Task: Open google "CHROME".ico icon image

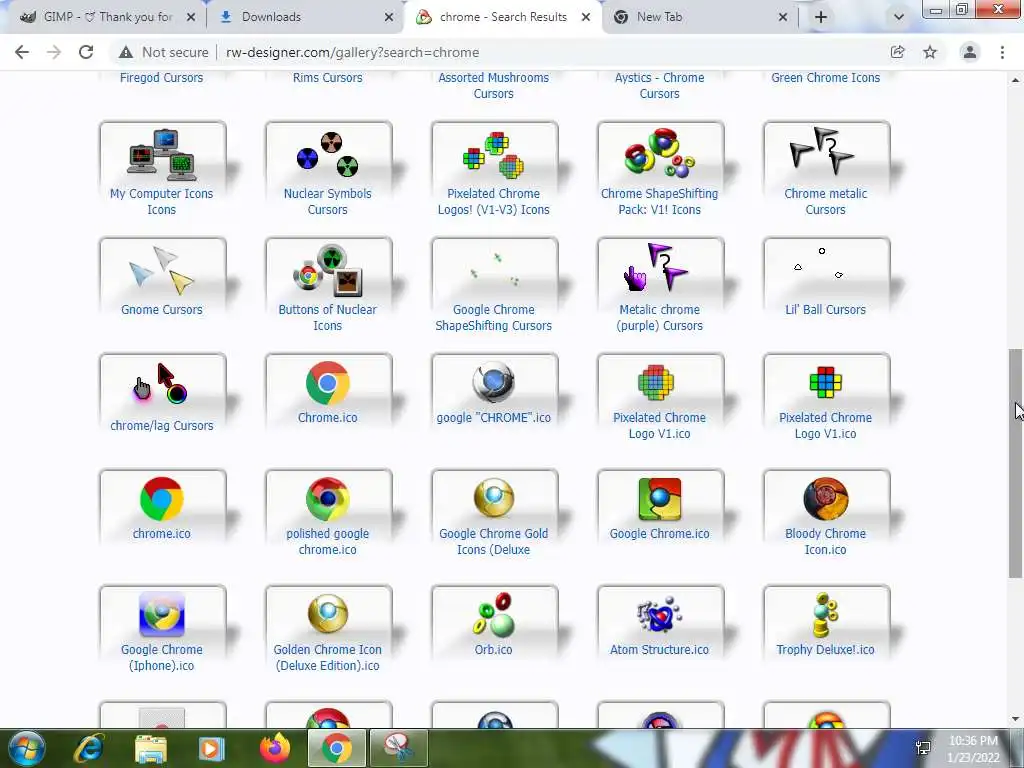Action: pos(494,383)
